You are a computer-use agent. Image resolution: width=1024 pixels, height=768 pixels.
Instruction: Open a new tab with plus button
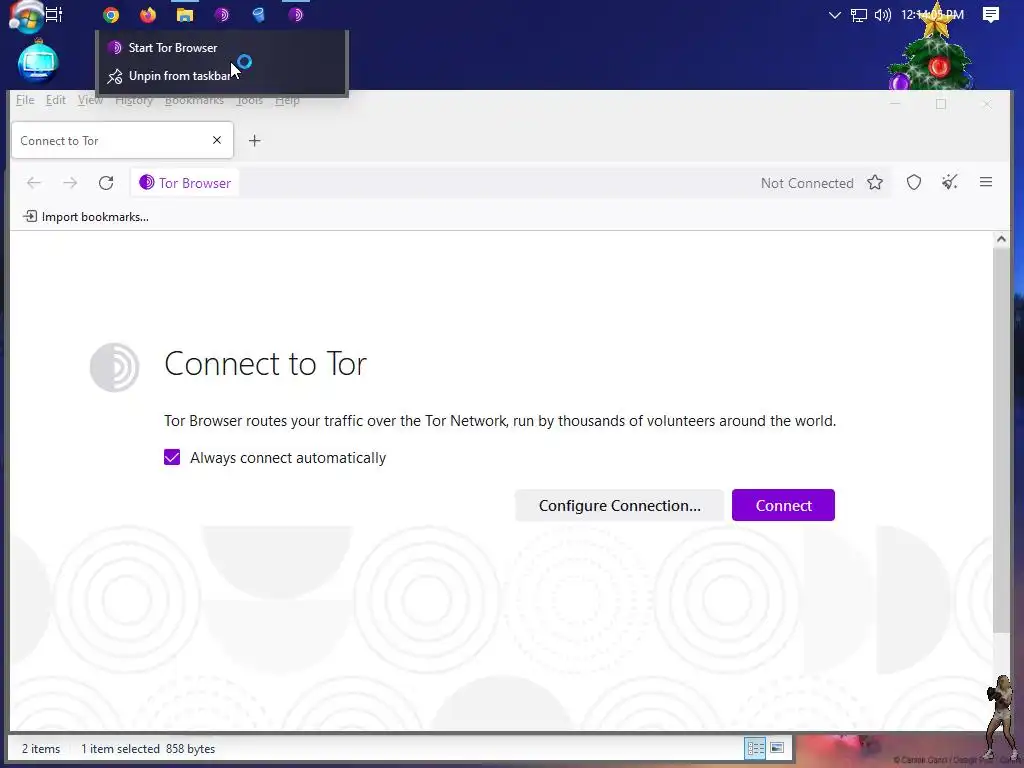tap(255, 140)
